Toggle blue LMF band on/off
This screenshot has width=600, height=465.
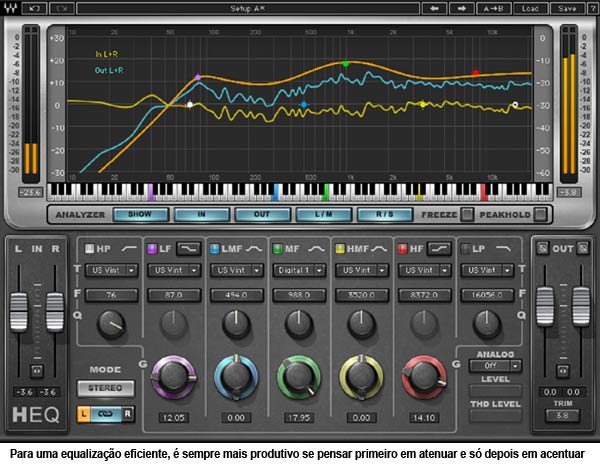point(215,249)
